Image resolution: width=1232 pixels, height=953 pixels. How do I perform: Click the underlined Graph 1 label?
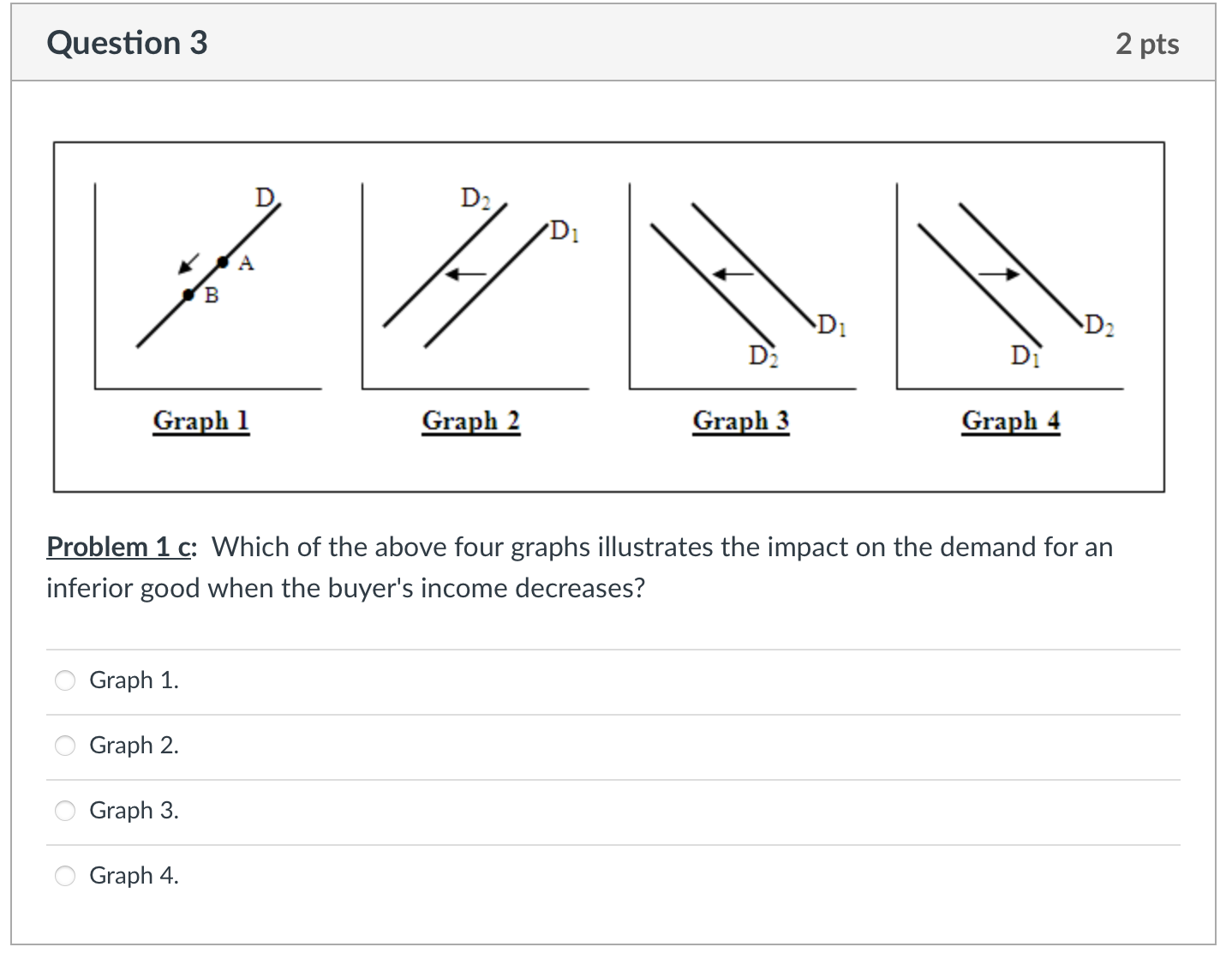point(200,420)
